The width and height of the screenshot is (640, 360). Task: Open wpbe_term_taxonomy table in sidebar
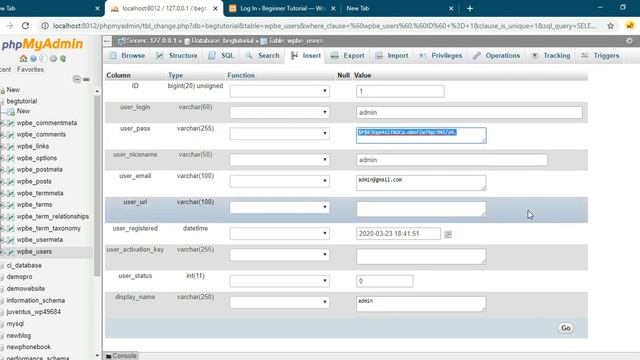[x=49, y=228]
